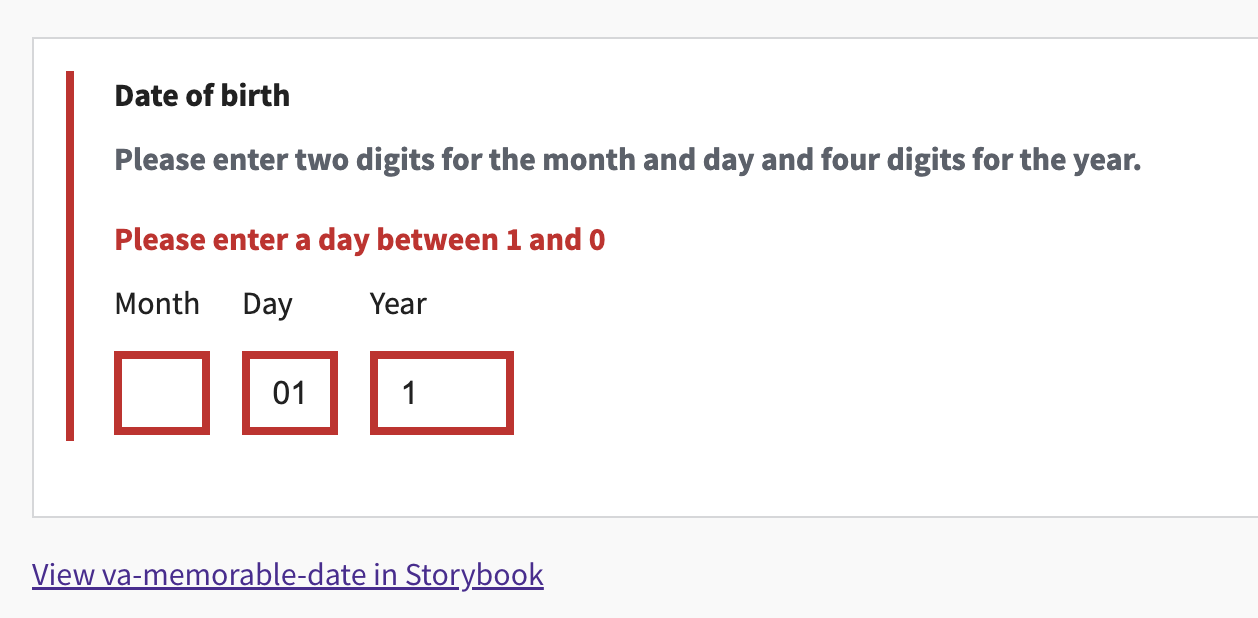
Task: Click the Date of birth heading
Action: 202,96
